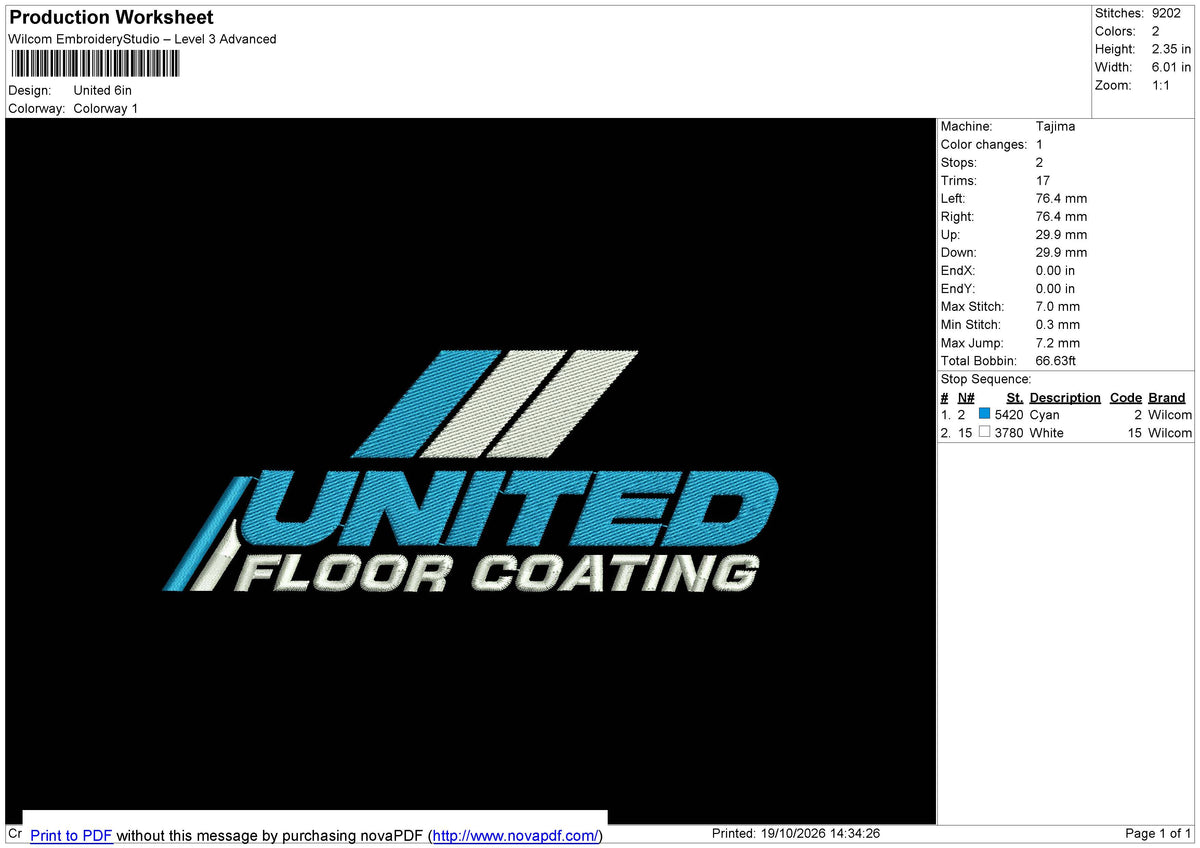Select the Height value 2.35 in
Screen dimensions: 1200x848
(1171, 49)
